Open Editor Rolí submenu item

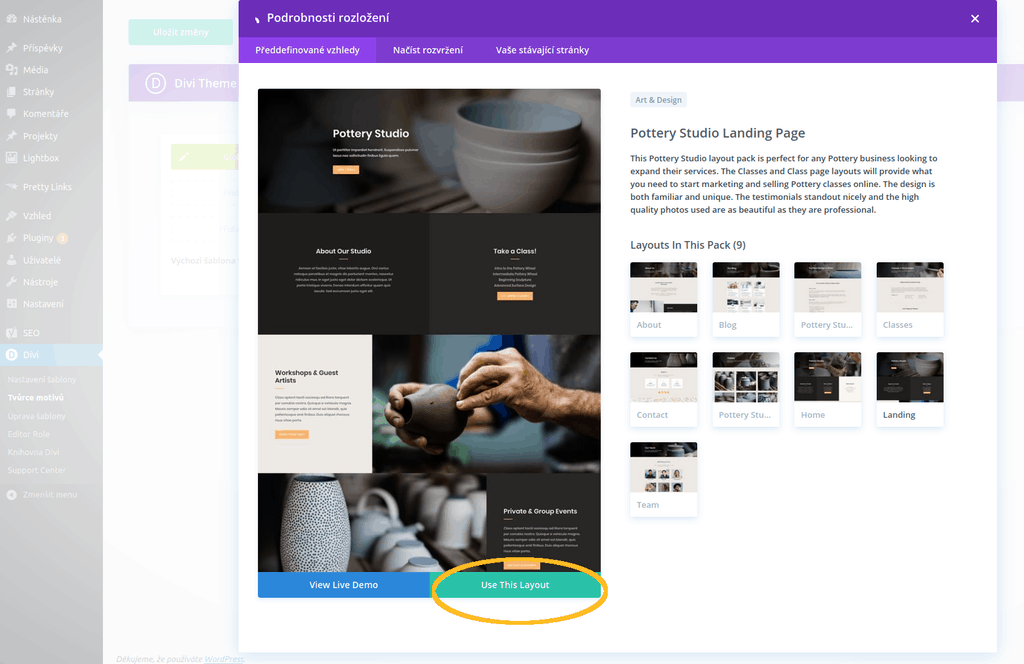point(29,434)
